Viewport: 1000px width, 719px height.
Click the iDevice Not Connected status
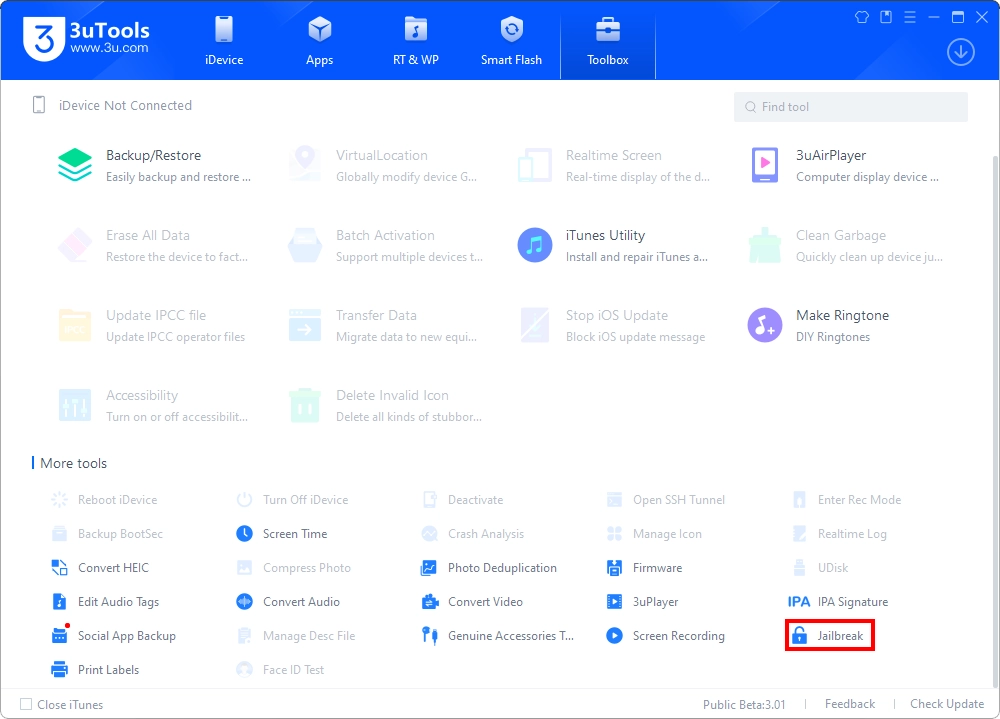(x=112, y=105)
